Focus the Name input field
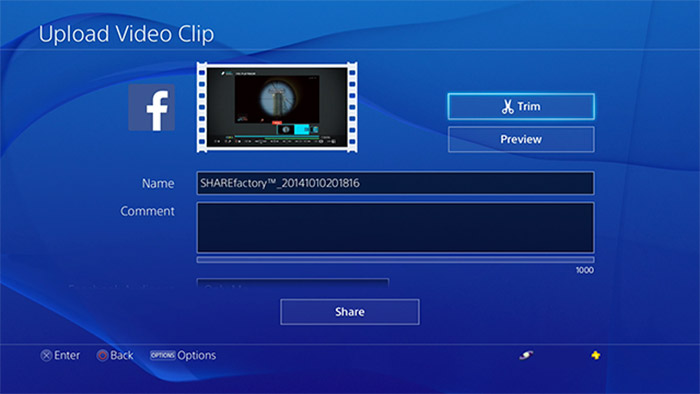 coord(395,183)
